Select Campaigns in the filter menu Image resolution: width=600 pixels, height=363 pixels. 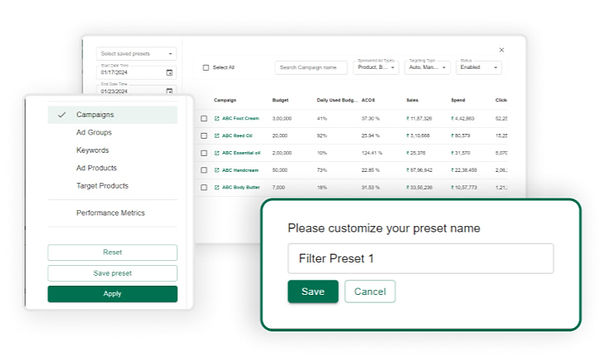tap(112, 115)
